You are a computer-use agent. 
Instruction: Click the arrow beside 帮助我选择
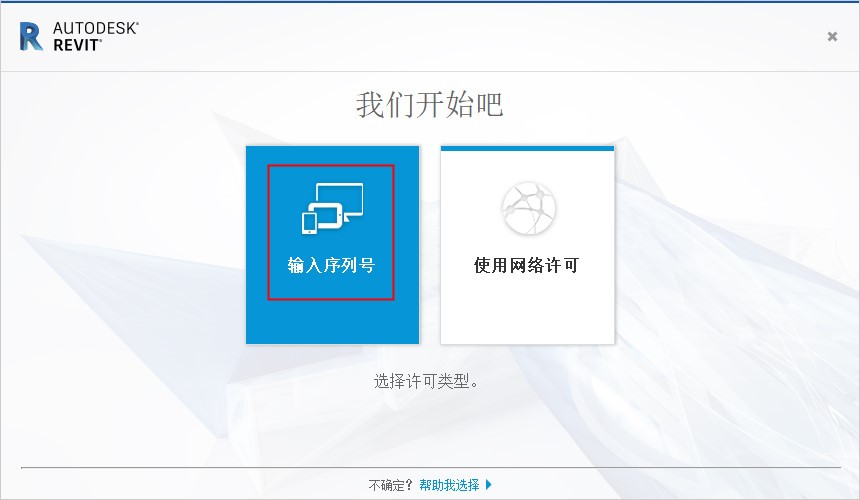click(488, 485)
